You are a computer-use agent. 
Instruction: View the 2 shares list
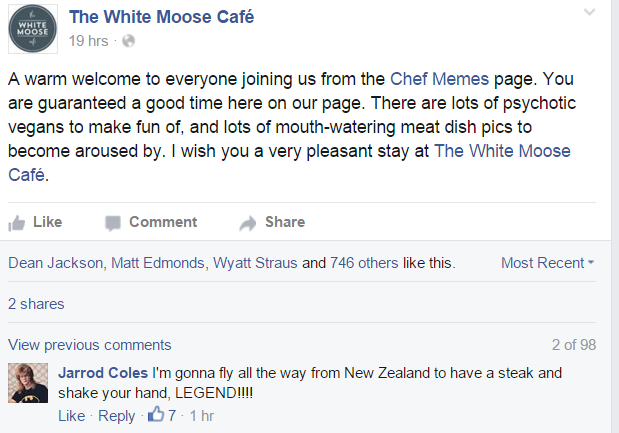36,304
